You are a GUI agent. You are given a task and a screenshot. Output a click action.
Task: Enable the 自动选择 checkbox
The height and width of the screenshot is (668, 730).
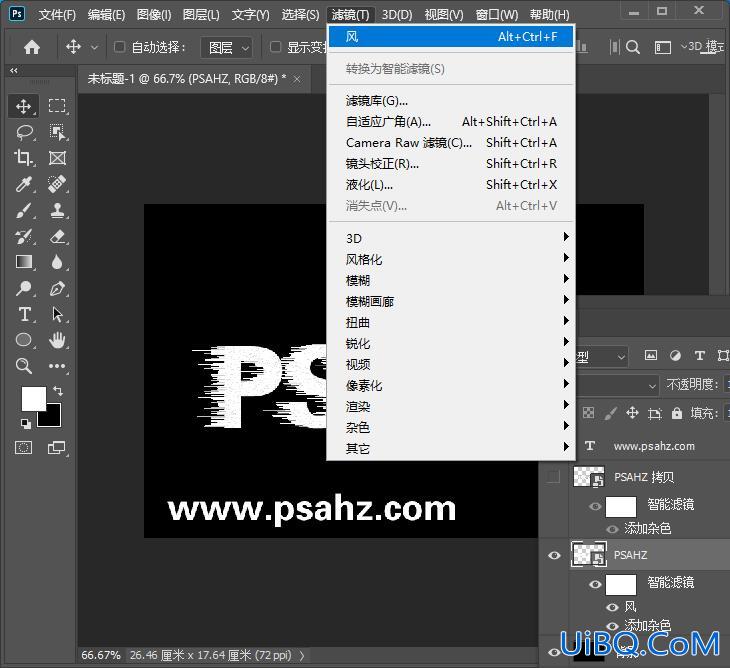tap(120, 47)
